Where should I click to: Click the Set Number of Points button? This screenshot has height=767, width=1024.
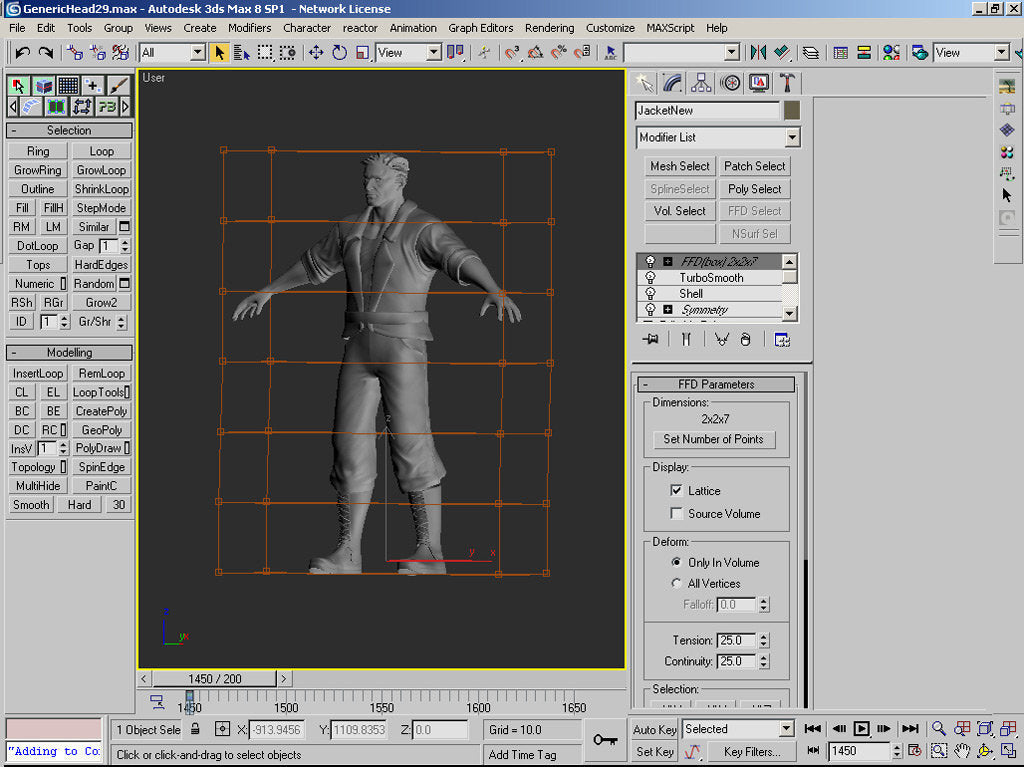tap(713, 439)
